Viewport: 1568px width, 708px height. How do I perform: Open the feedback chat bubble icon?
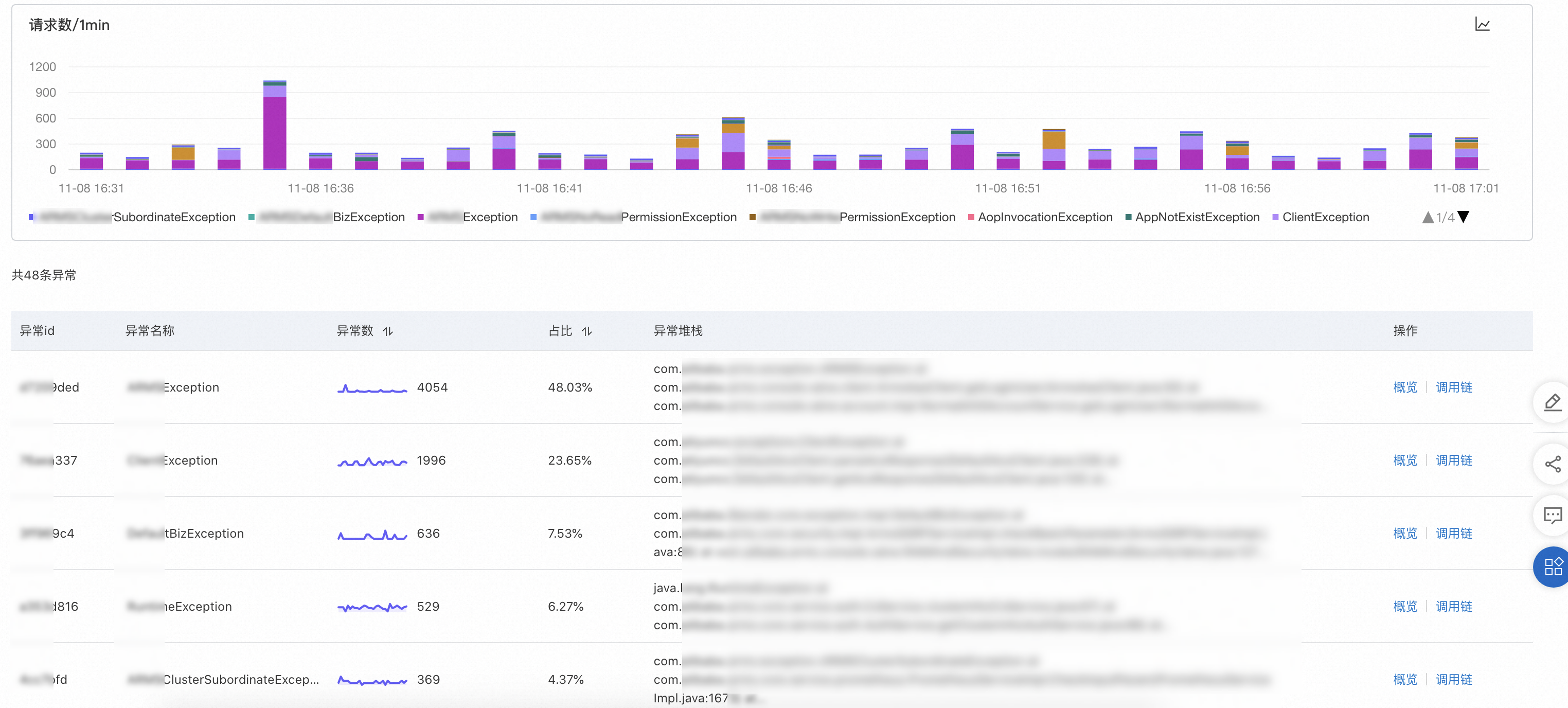[1553, 516]
